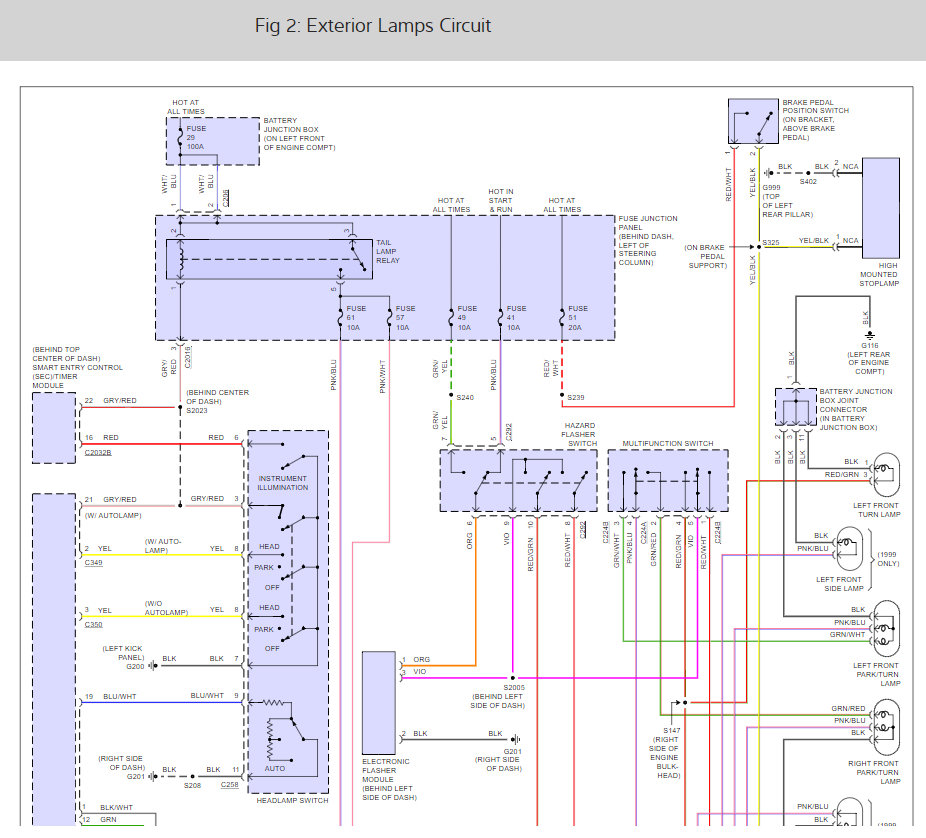This screenshot has width=926, height=838.
Task: Click the 'S325' splice label
Action: [x=771, y=243]
